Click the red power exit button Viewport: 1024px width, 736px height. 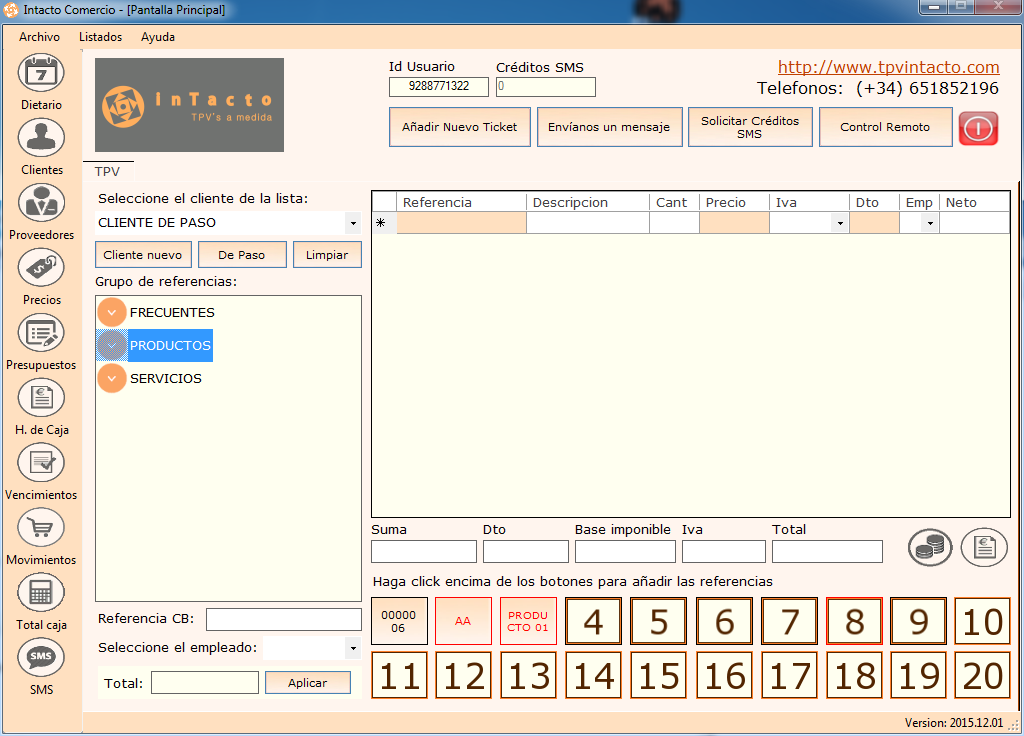click(x=978, y=128)
